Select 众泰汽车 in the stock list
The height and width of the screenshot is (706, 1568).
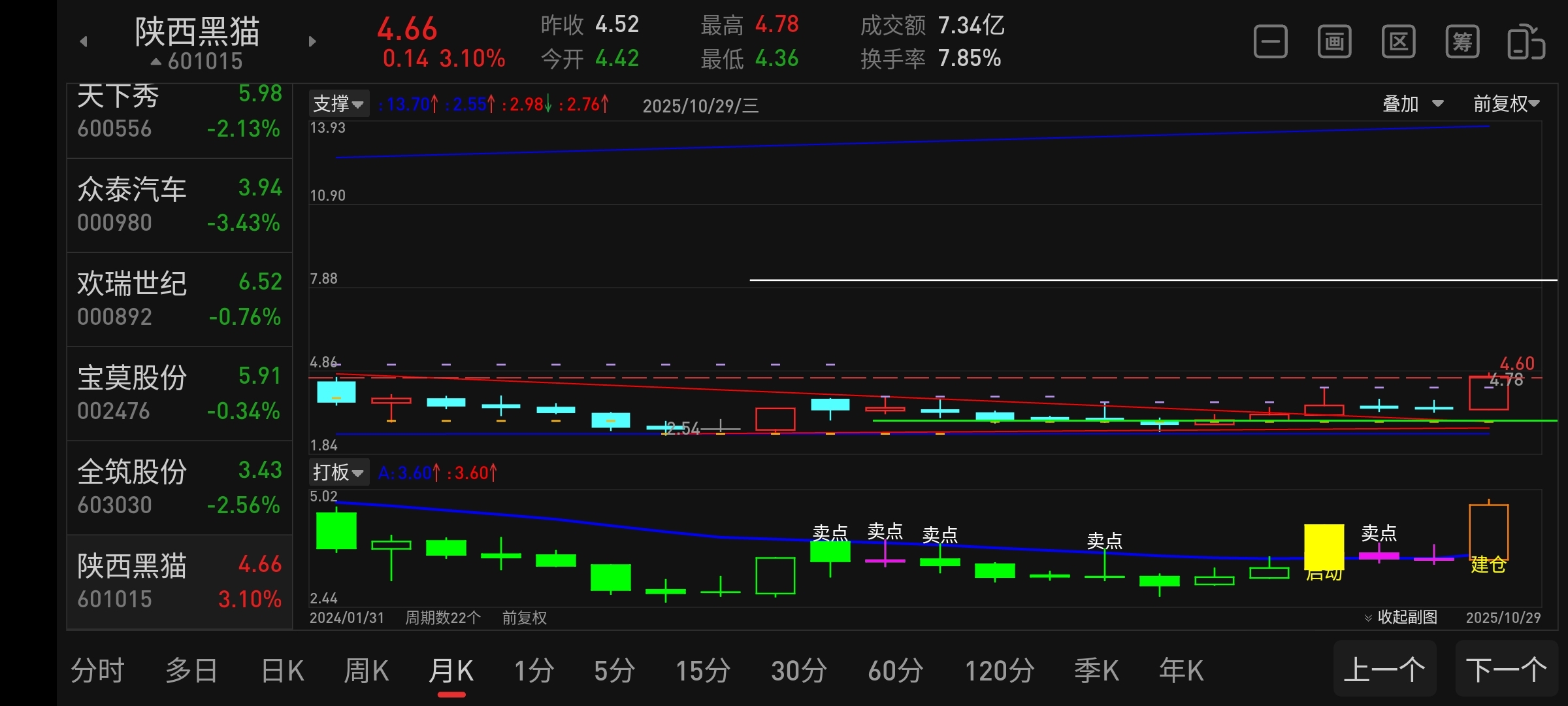179,205
